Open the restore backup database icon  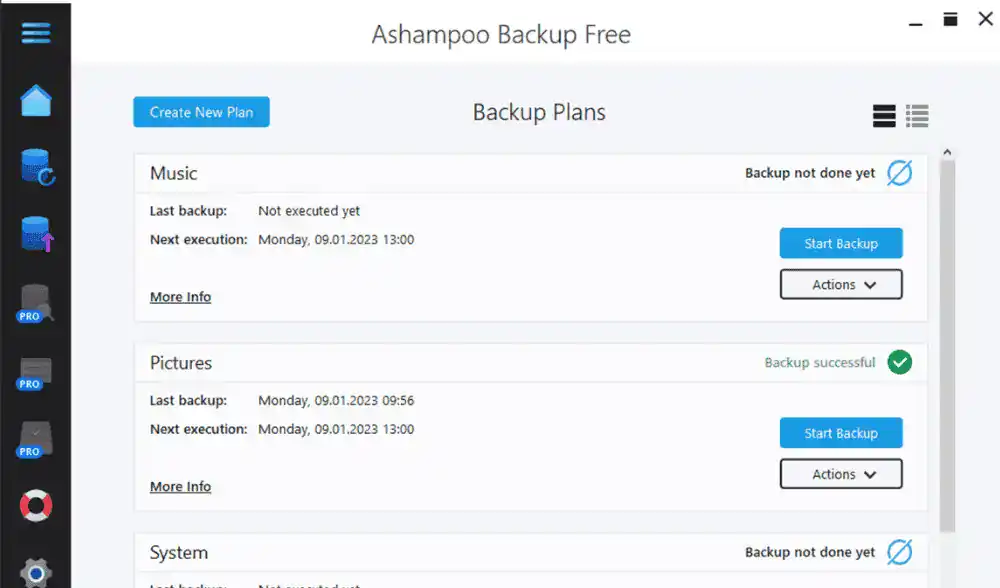[x=37, y=167]
